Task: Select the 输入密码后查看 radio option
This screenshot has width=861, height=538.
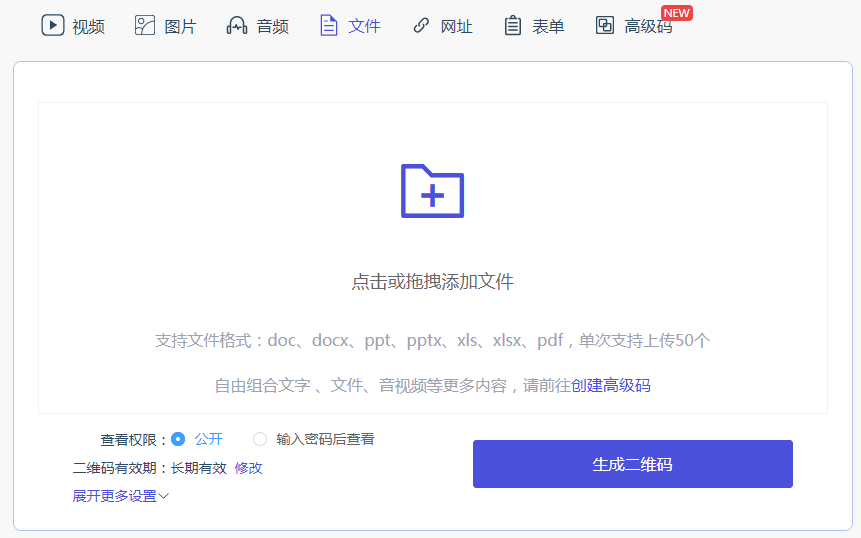Action: pyautogui.click(x=260, y=439)
